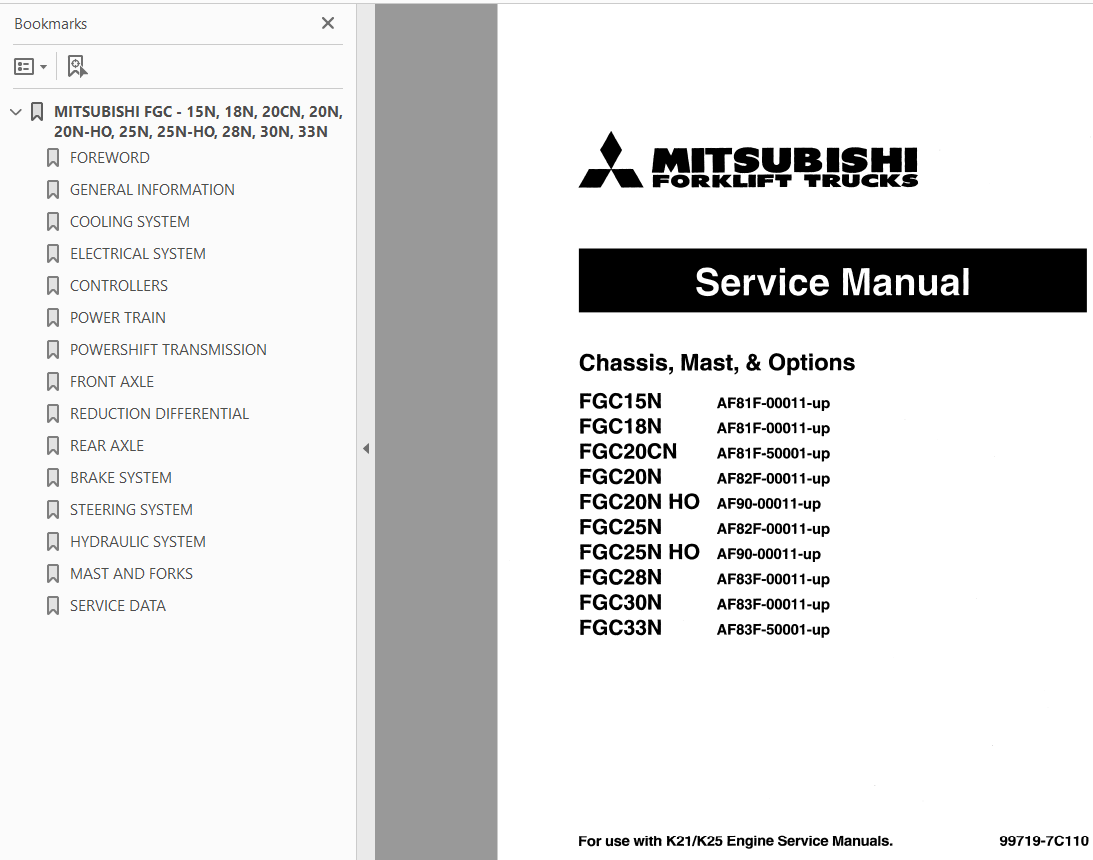Click the FGC20N HO model name
The image size is (1093, 860).
[x=639, y=502]
